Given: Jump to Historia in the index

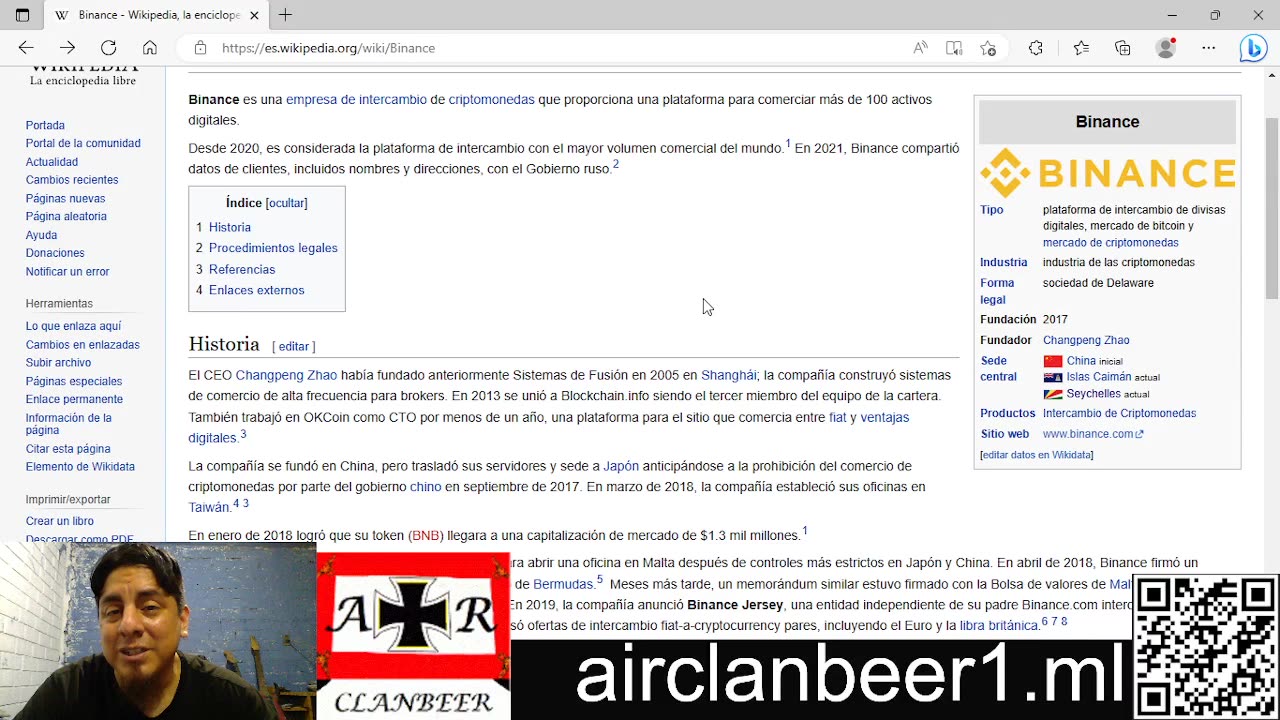Looking at the screenshot, I should [x=230, y=227].
